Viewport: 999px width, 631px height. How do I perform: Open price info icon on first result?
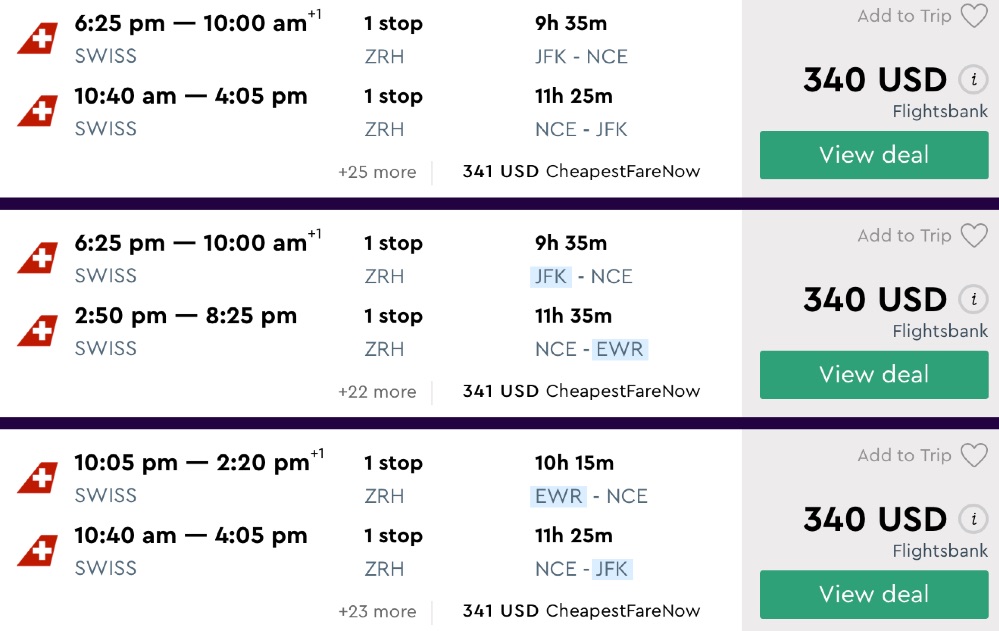point(972,79)
